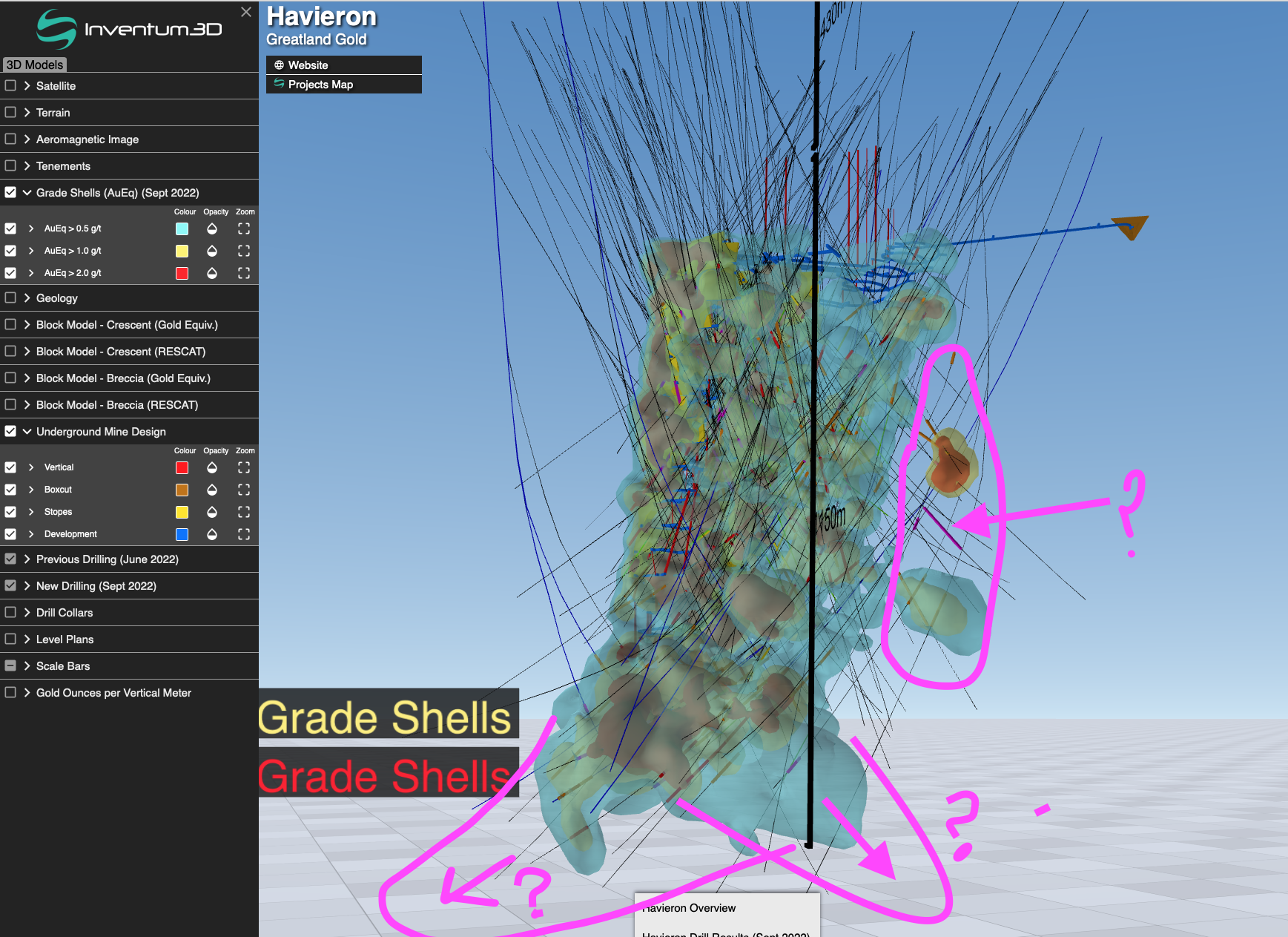1288x937 pixels.
Task: Expand Block Model - Crescent (Gold Equiv.)
Action: click(x=27, y=324)
